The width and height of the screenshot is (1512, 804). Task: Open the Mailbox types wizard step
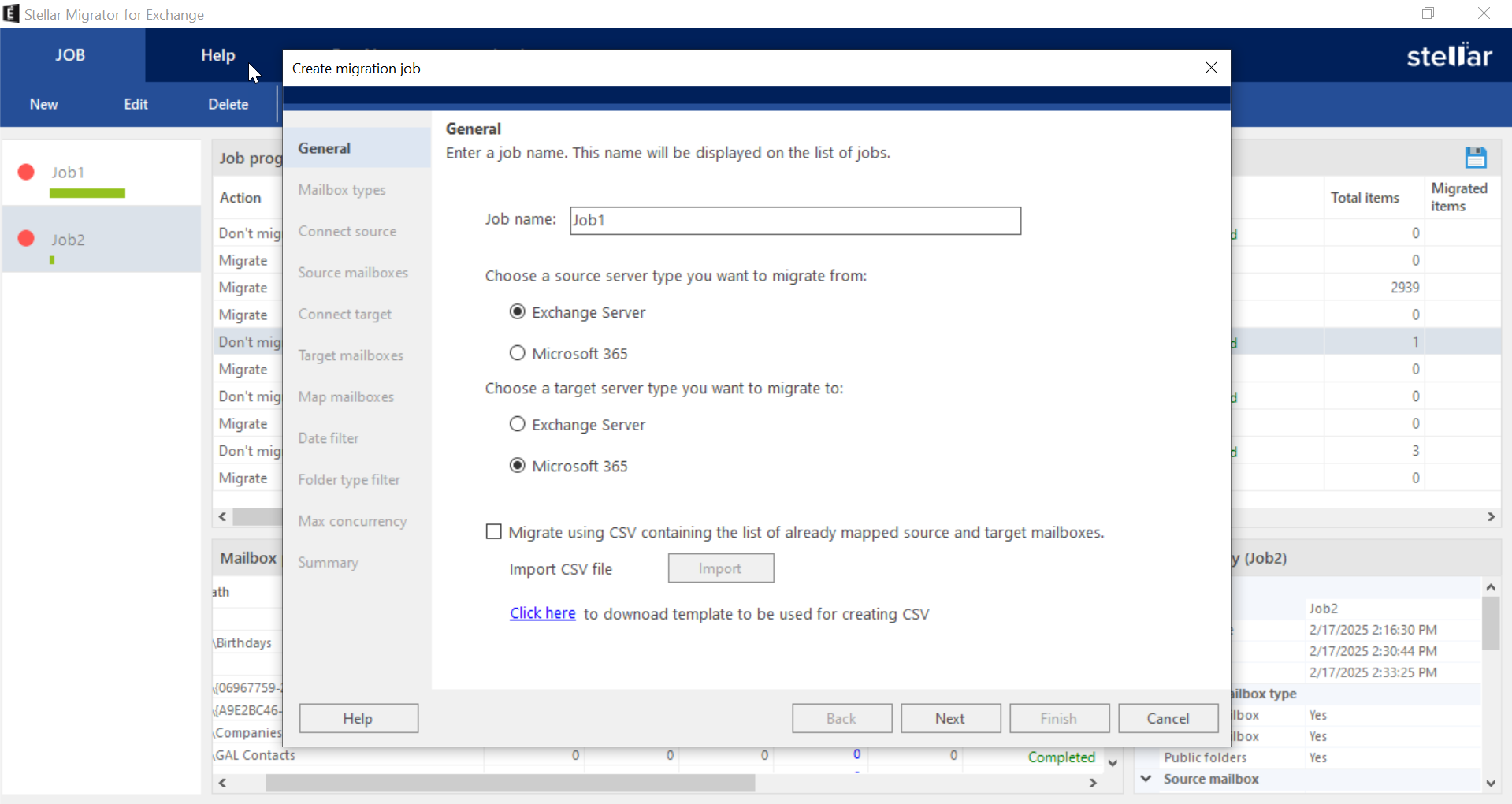pos(342,190)
